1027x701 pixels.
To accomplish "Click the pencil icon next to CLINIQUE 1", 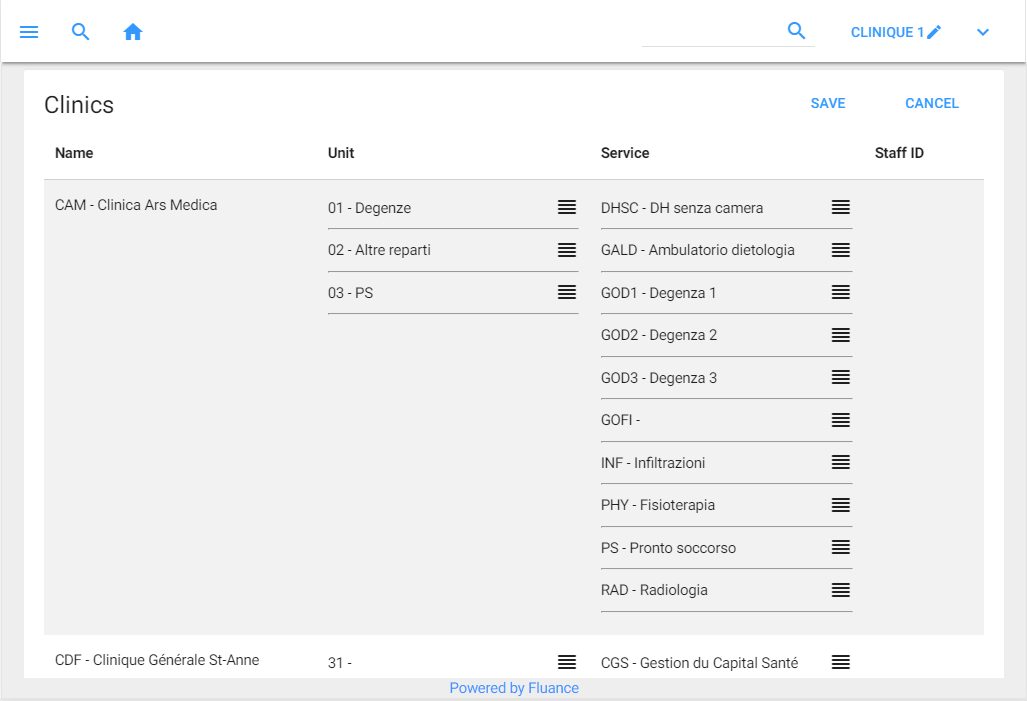I will (x=934, y=32).
